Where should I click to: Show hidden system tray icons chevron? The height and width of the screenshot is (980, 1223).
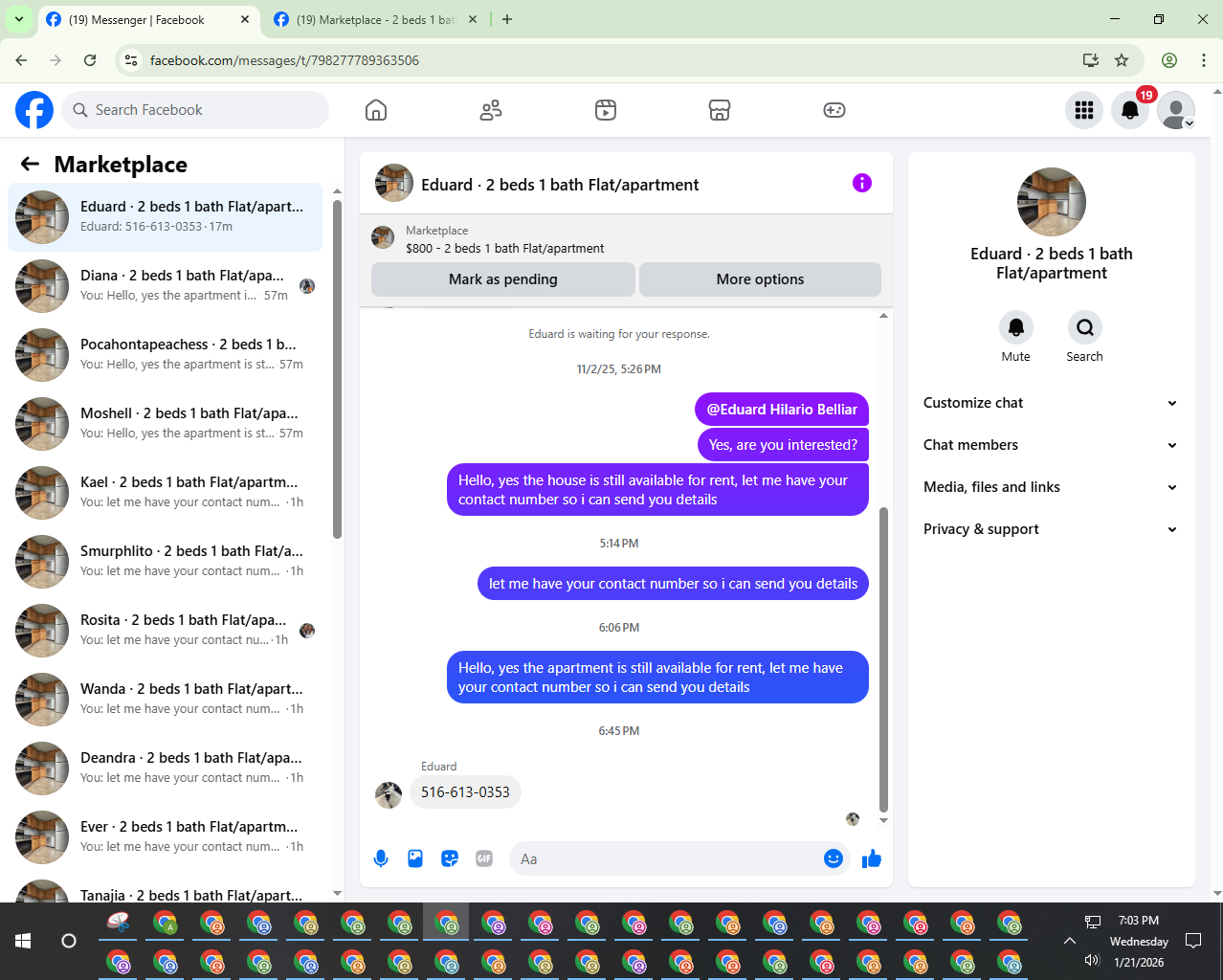click(x=1070, y=941)
